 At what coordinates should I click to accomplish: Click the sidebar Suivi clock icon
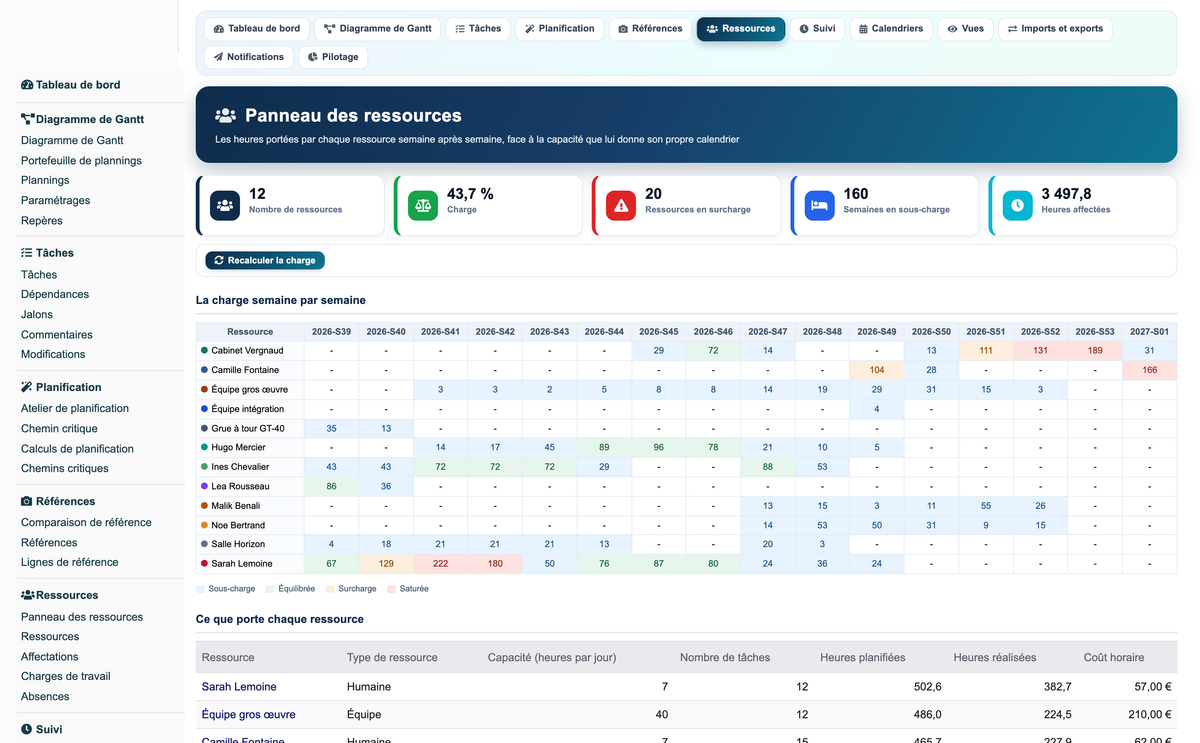[x=27, y=729]
